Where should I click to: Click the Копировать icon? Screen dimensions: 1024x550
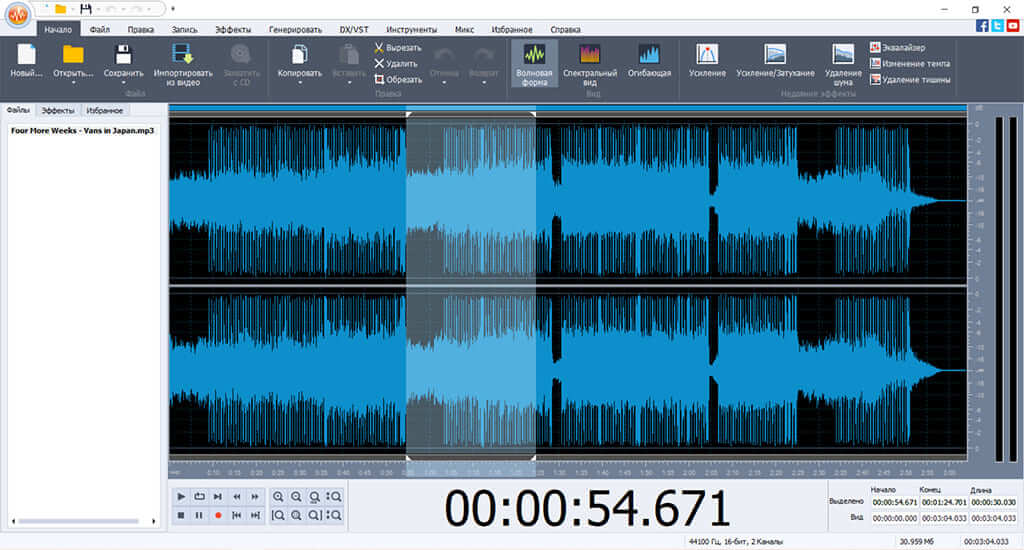[x=300, y=56]
